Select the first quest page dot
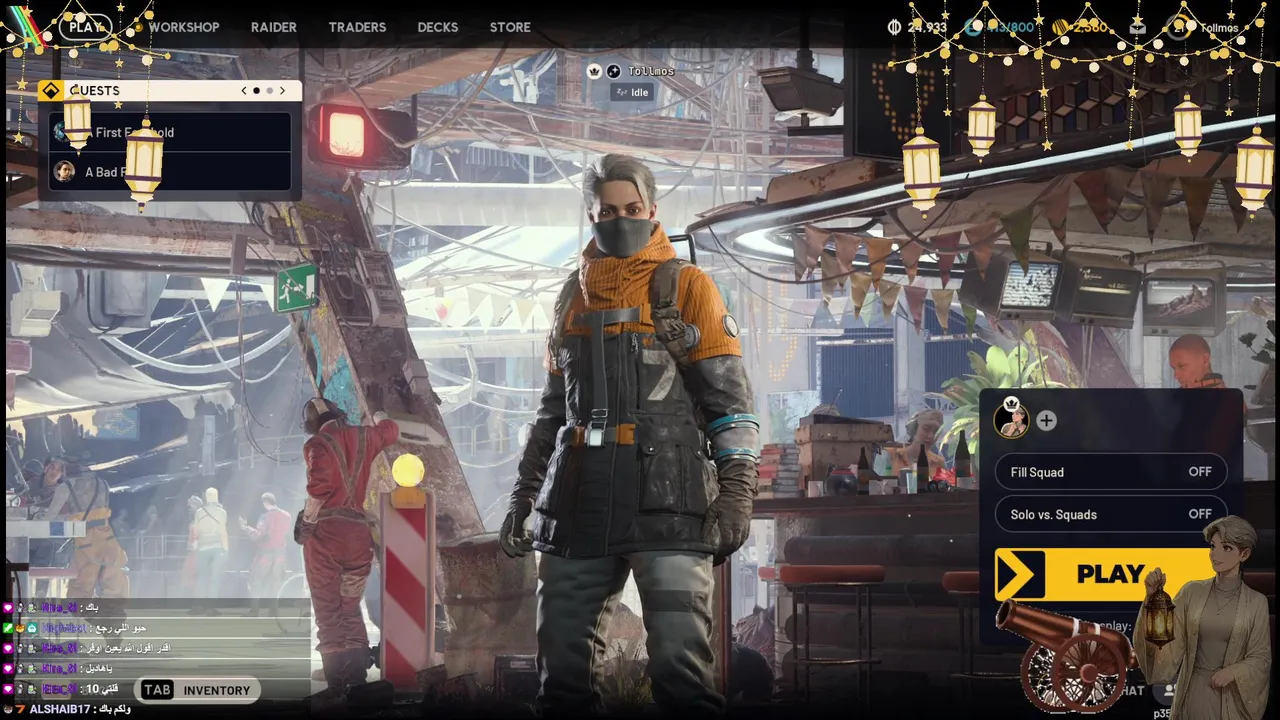Screen dimensions: 1280x720 (256, 90)
